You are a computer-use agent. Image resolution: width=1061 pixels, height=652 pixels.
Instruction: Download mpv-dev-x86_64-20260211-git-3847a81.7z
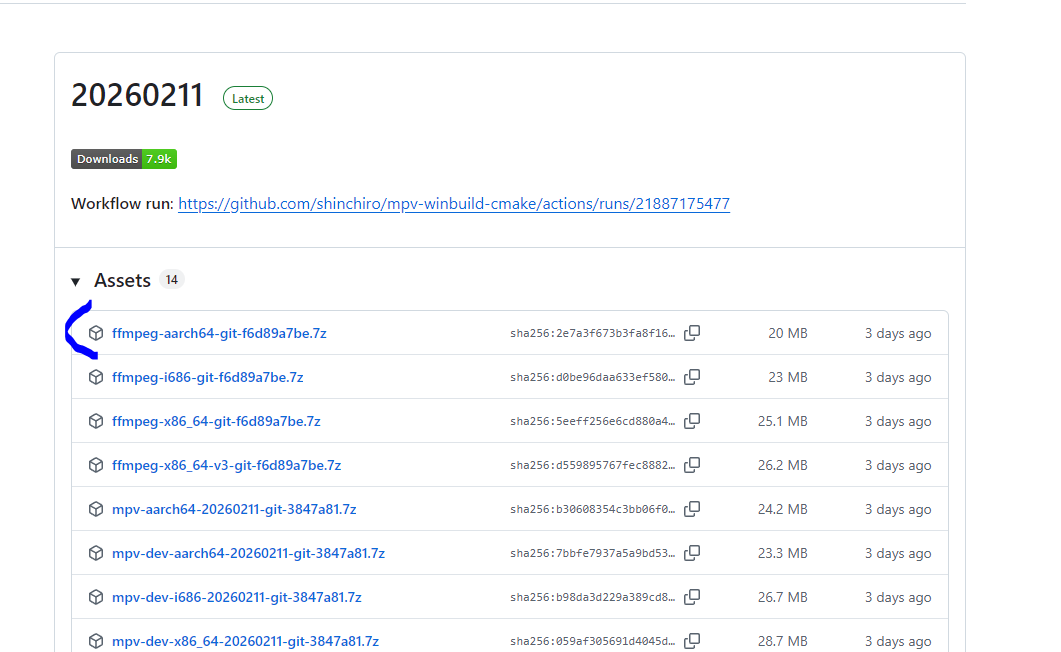point(246,641)
